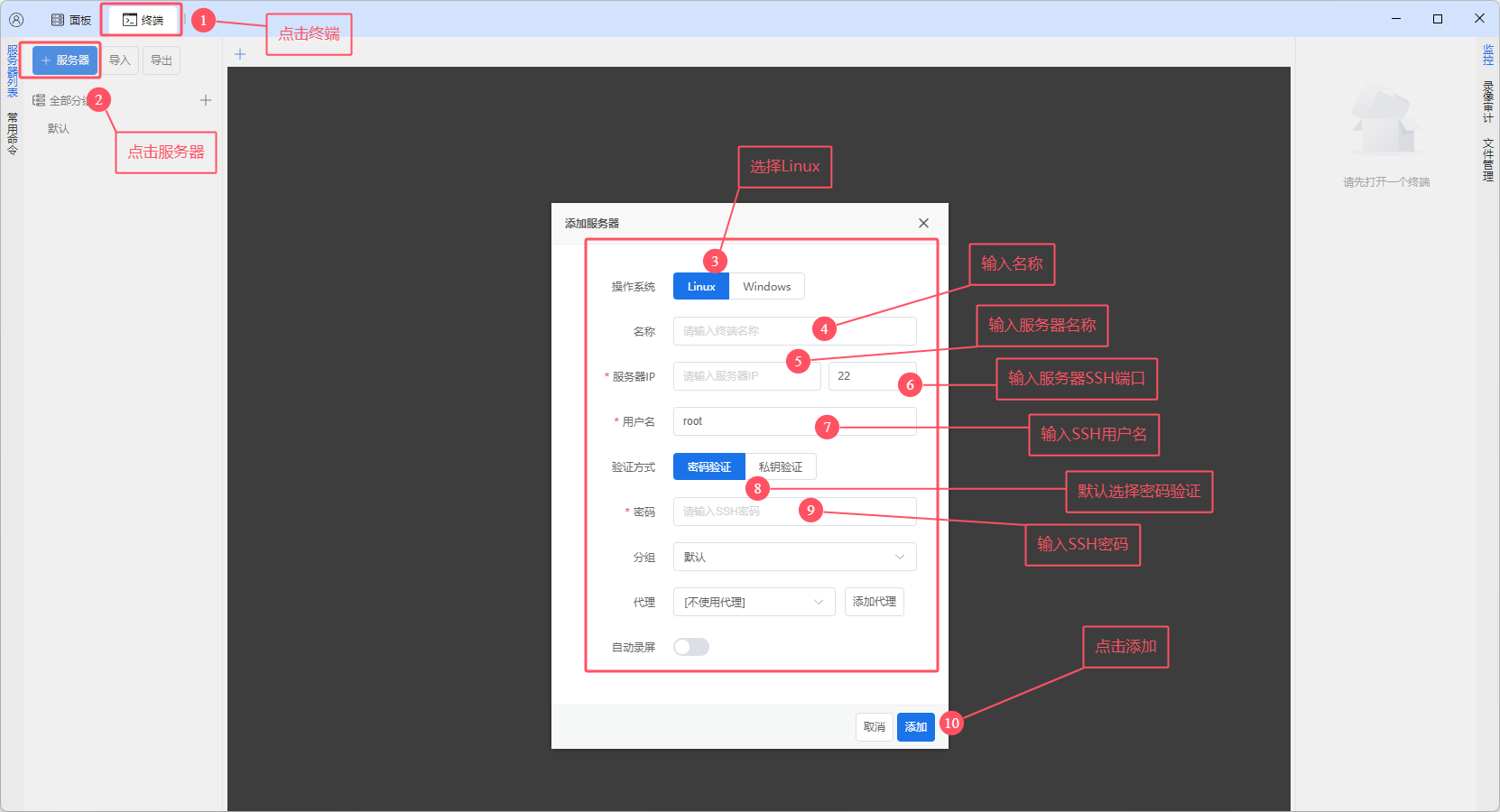Select the 默认 group in the server list
Viewport: 1500px width, 812px height.
click(59, 129)
